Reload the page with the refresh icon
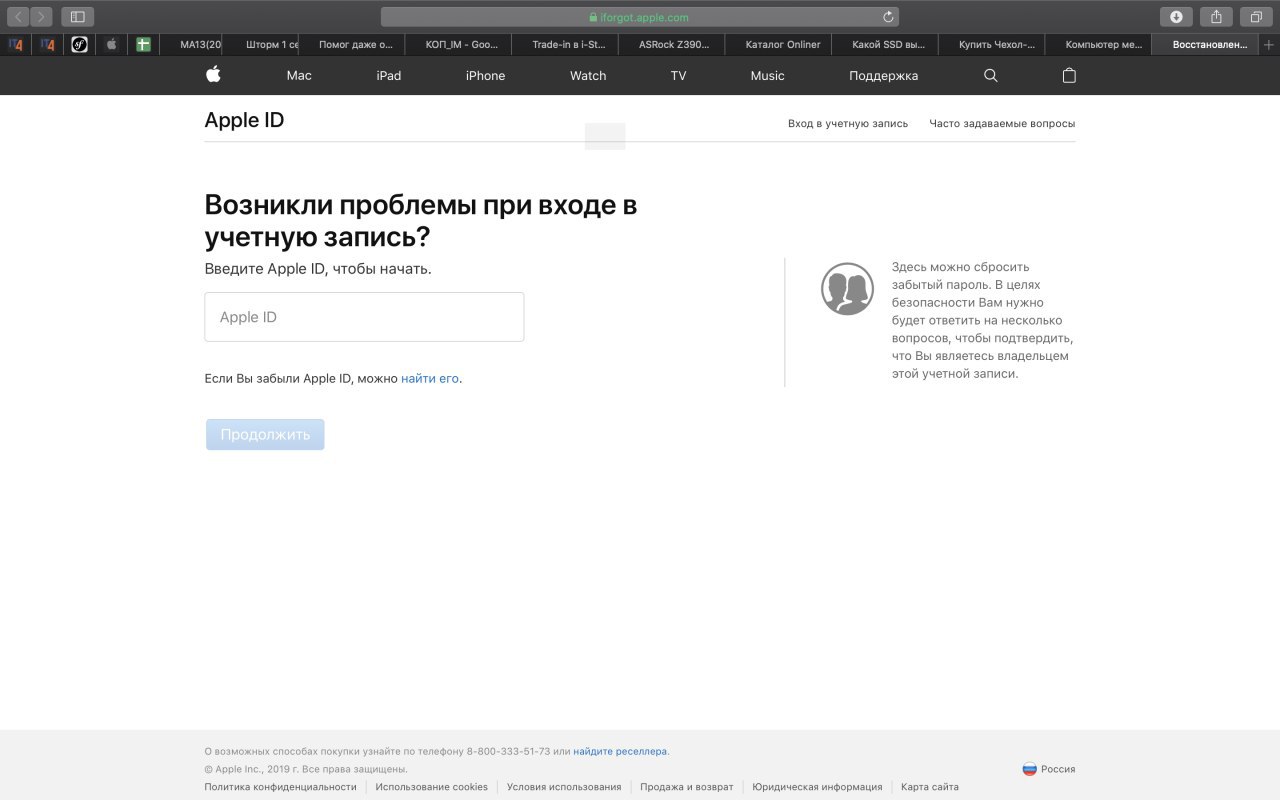Viewport: 1280px width, 800px height. pos(888,17)
